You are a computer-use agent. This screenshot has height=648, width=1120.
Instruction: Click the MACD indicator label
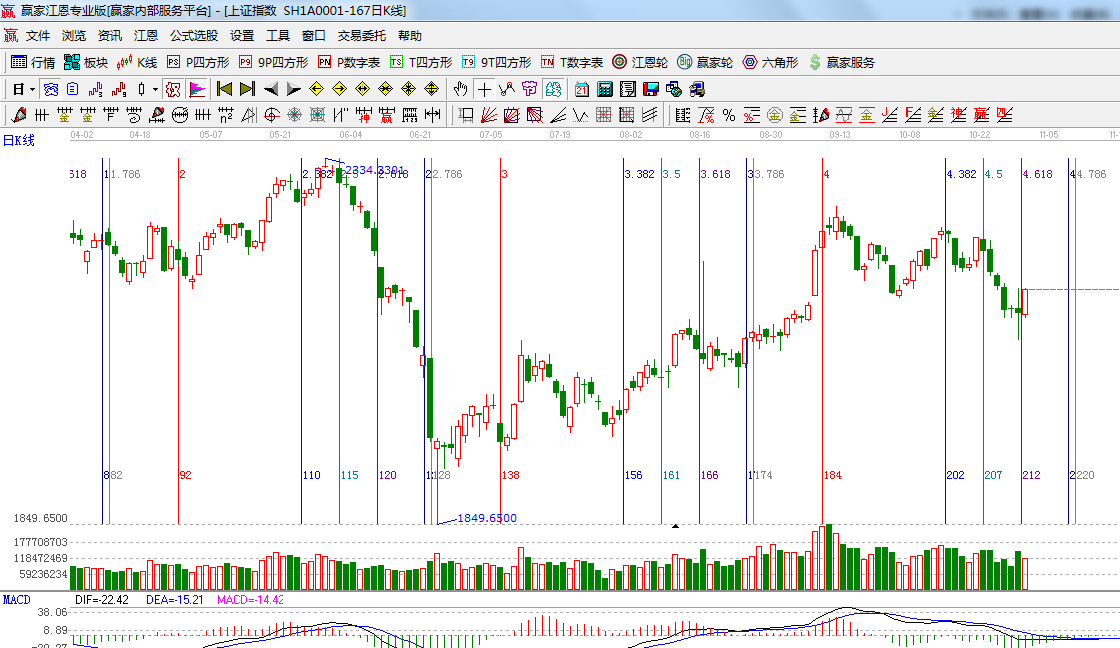pyautogui.click(x=17, y=600)
